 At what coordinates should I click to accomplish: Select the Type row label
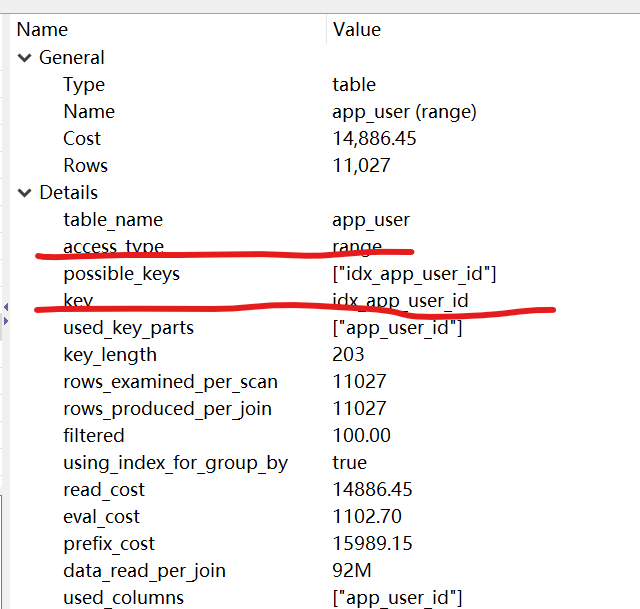click(84, 85)
